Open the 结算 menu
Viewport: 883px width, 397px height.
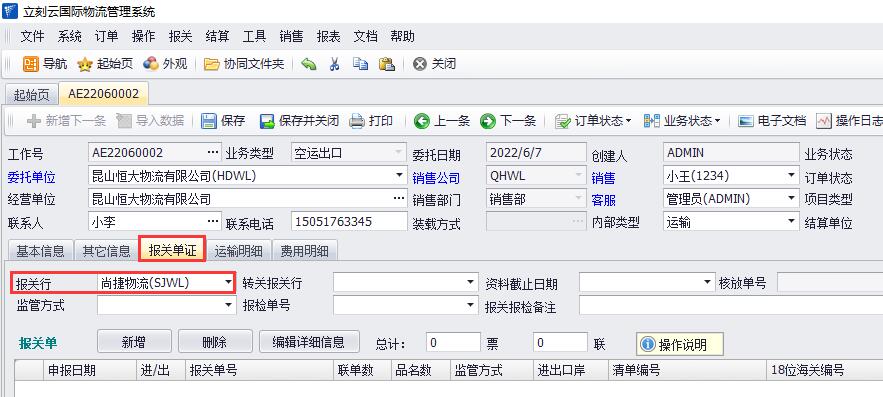tap(217, 37)
